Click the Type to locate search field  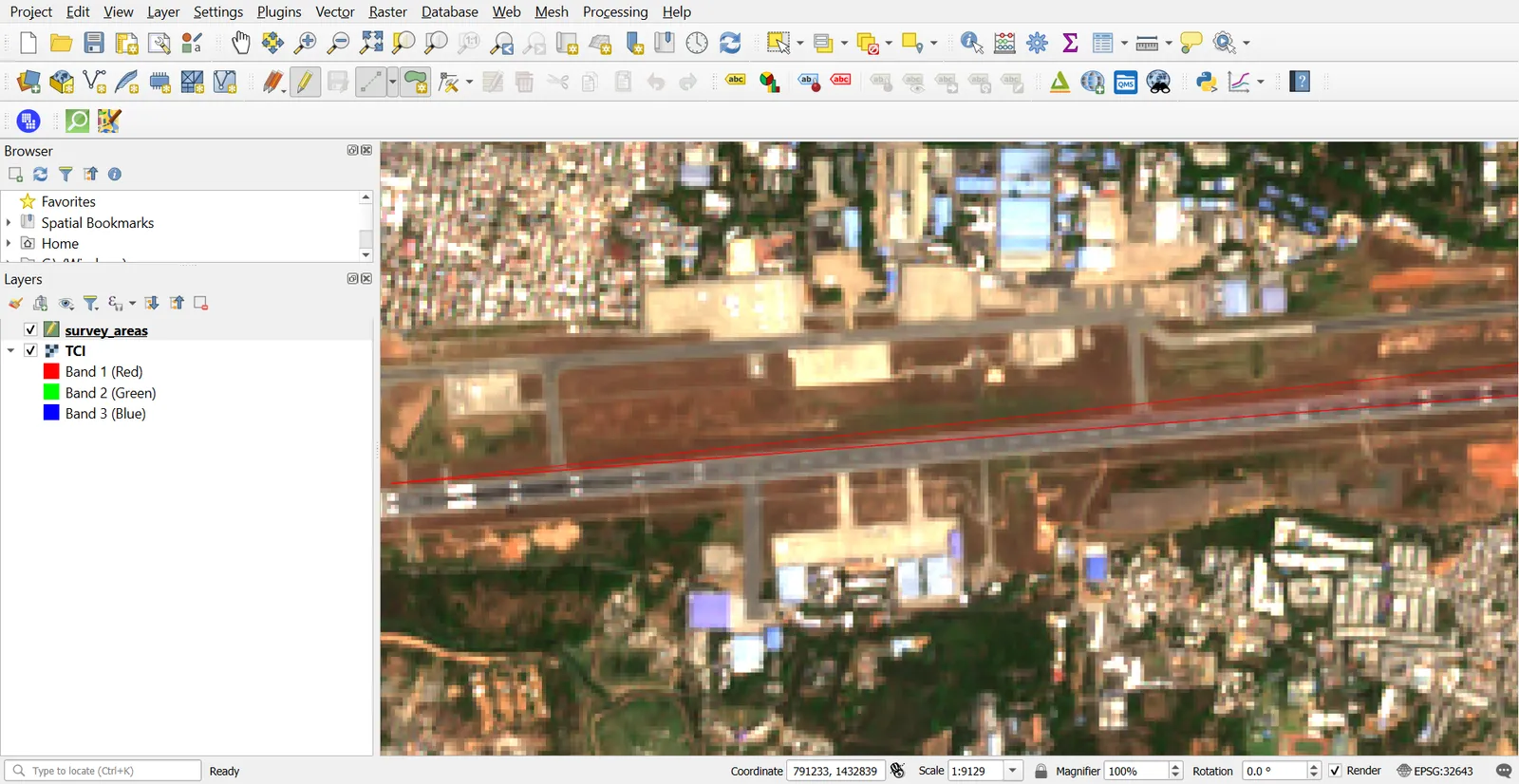(x=103, y=771)
